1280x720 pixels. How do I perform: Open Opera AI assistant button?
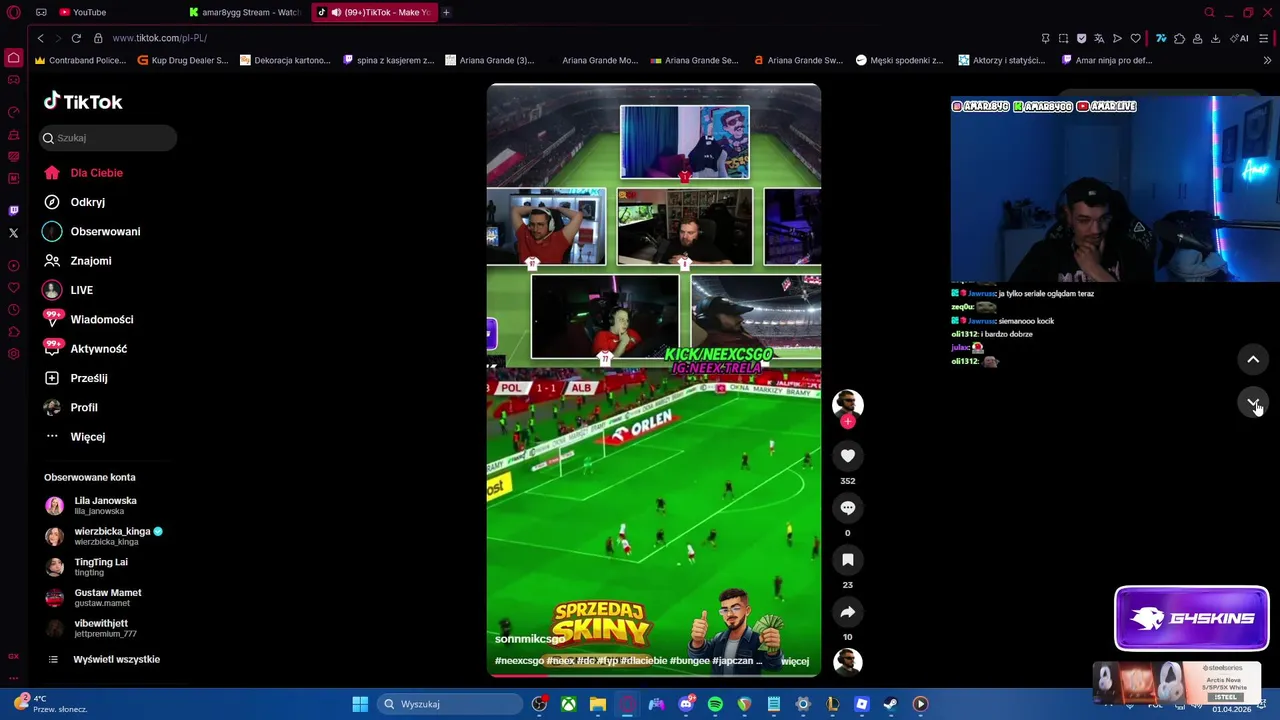(x=1241, y=38)
